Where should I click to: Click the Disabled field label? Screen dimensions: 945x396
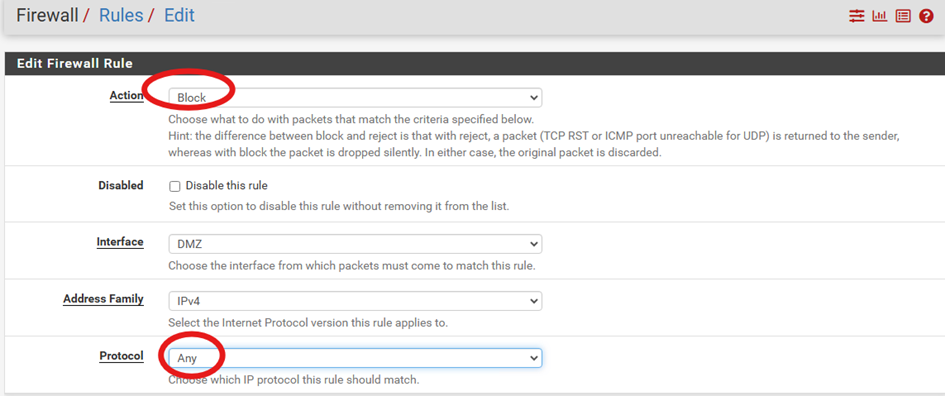click(121, 186)
